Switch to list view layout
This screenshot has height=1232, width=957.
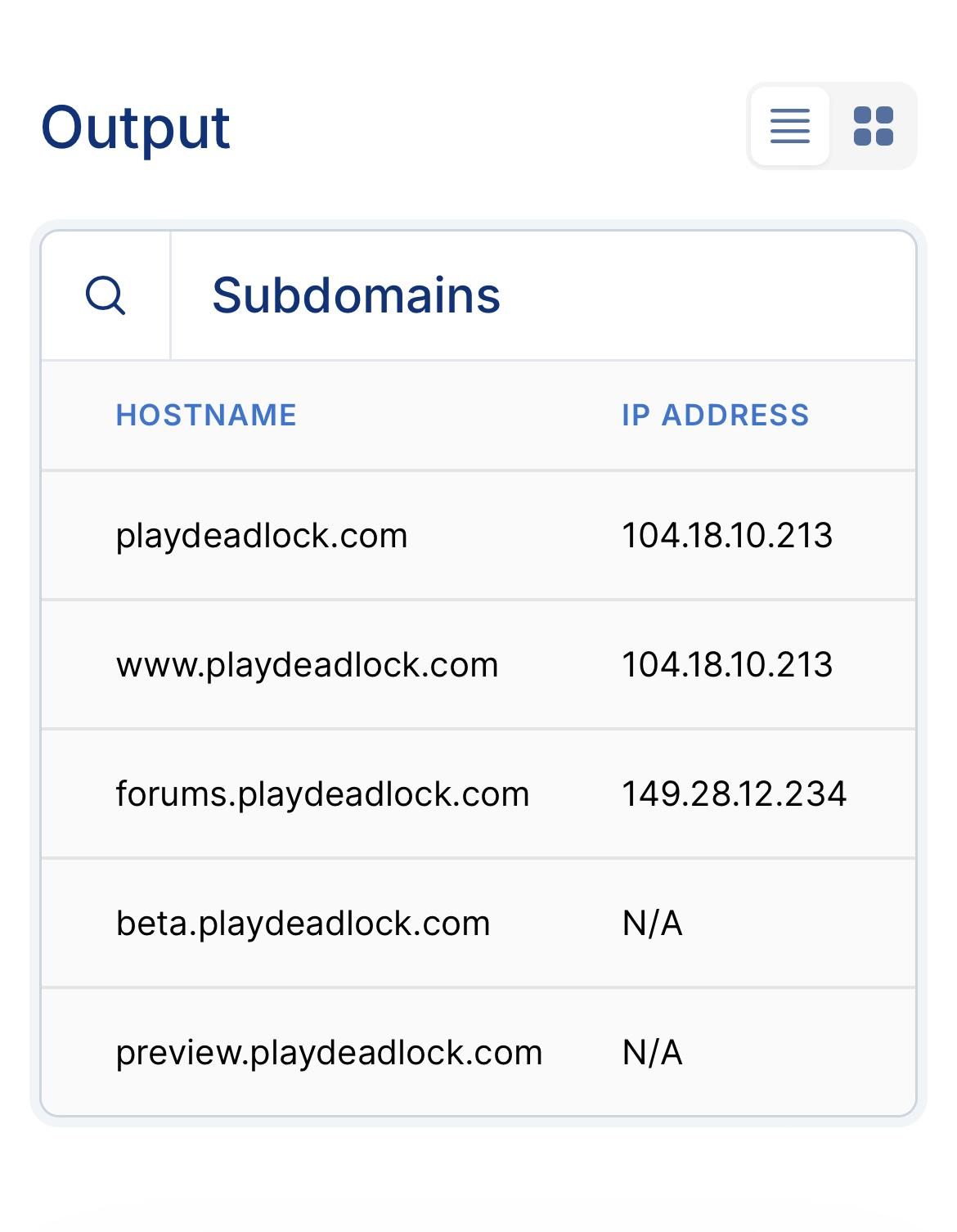click(789, 126)
